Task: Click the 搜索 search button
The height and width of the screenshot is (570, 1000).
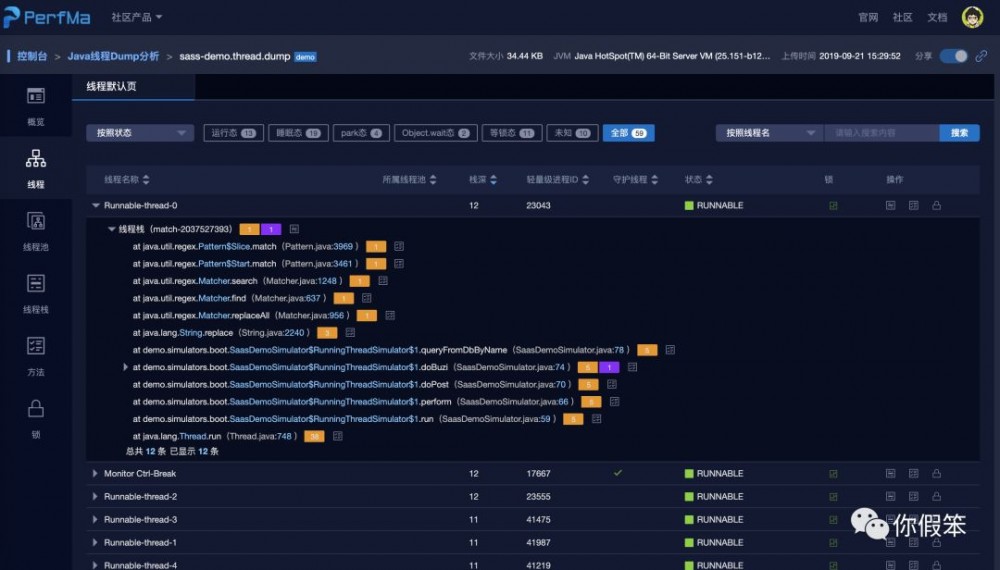Action: [x=959, y=133]
